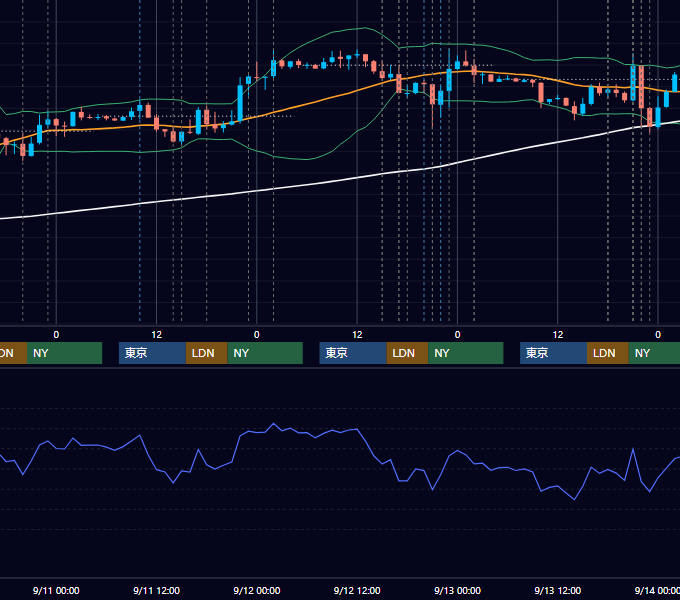
Task: Select the tall blue candlestick just before 9/12 00:00
Action: tap(240, 102)
